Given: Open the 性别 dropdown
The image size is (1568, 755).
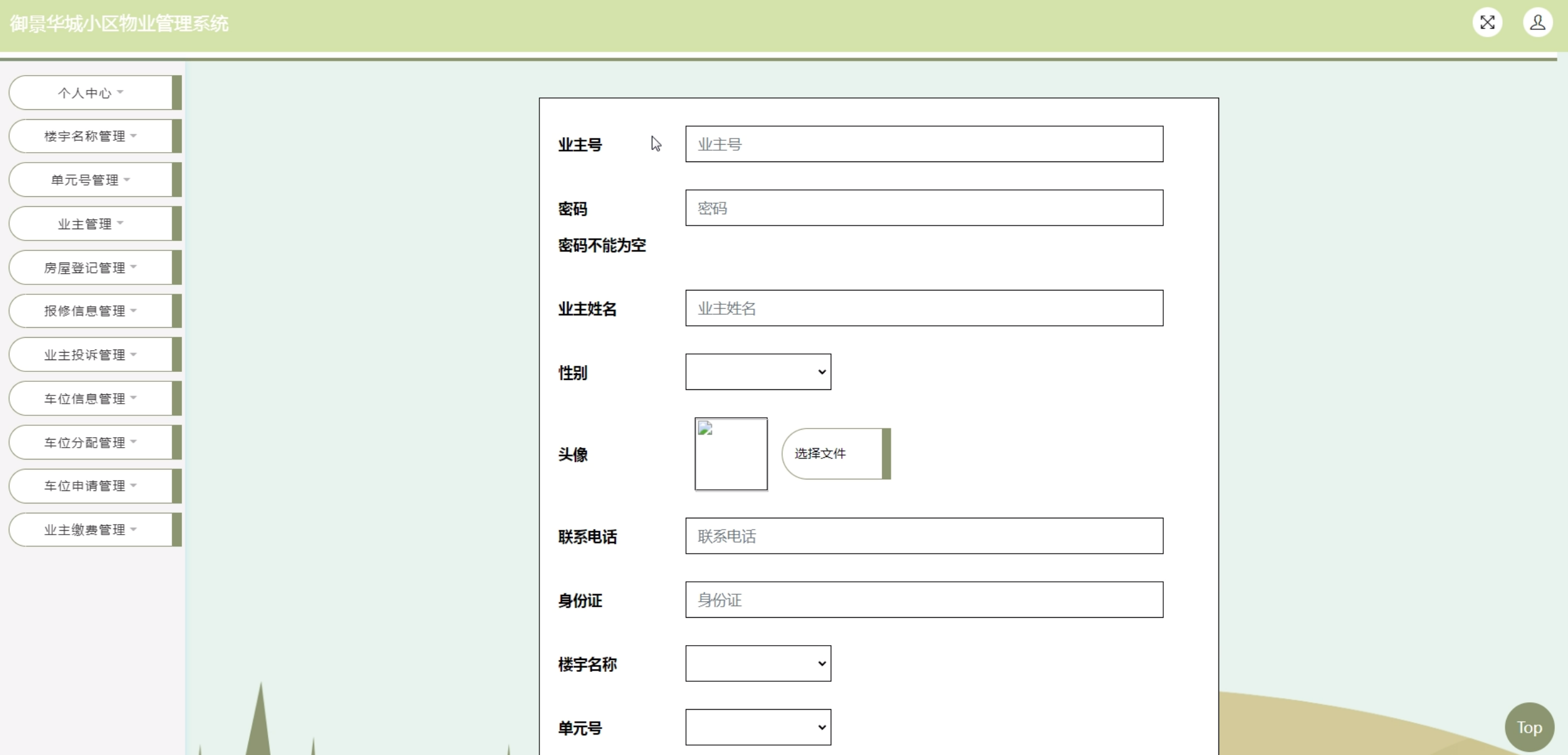Looking at the screenshot, I should 757,372.
